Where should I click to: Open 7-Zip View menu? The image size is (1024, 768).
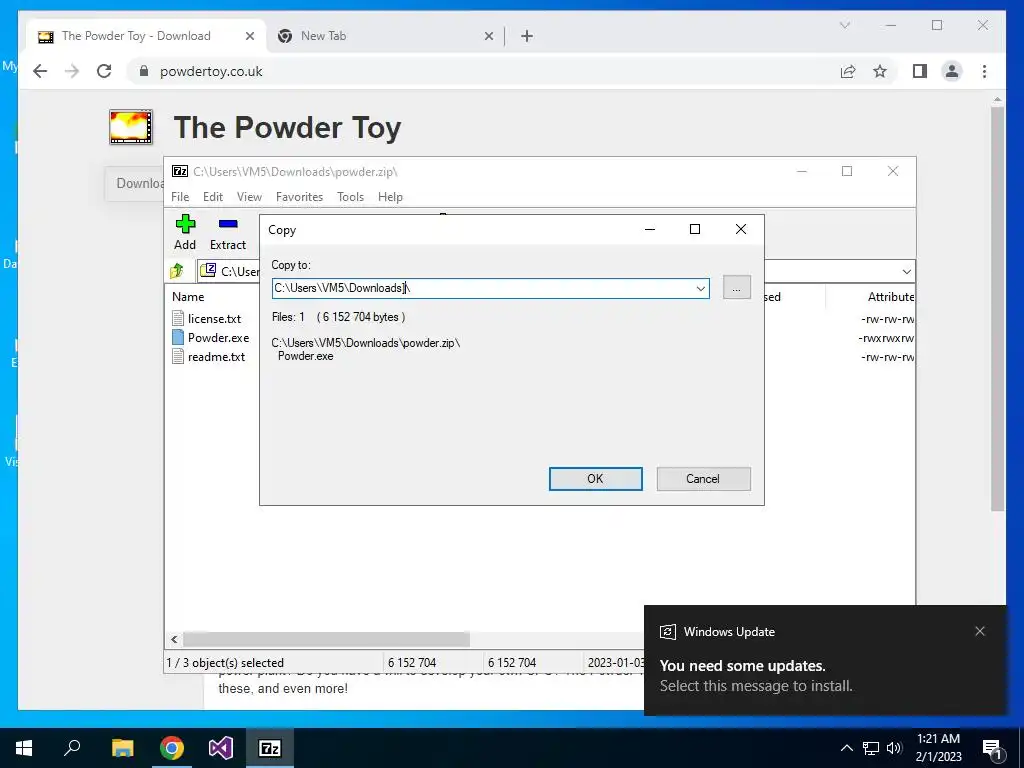pos(249,197)
